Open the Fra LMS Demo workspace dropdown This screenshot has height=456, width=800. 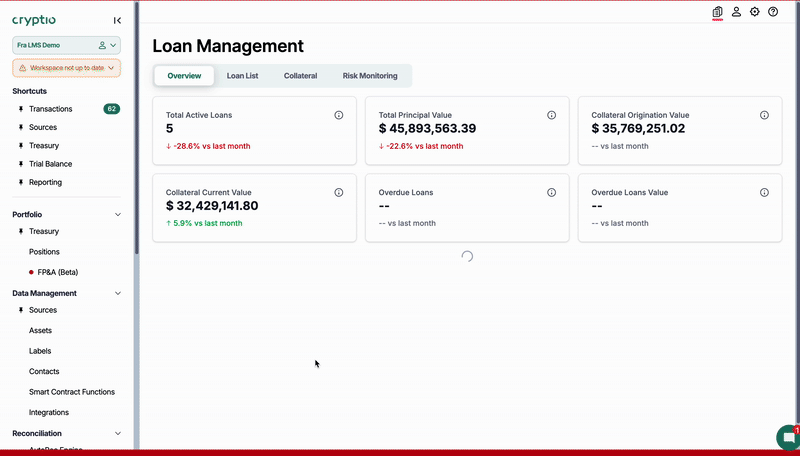click(66, 45)
